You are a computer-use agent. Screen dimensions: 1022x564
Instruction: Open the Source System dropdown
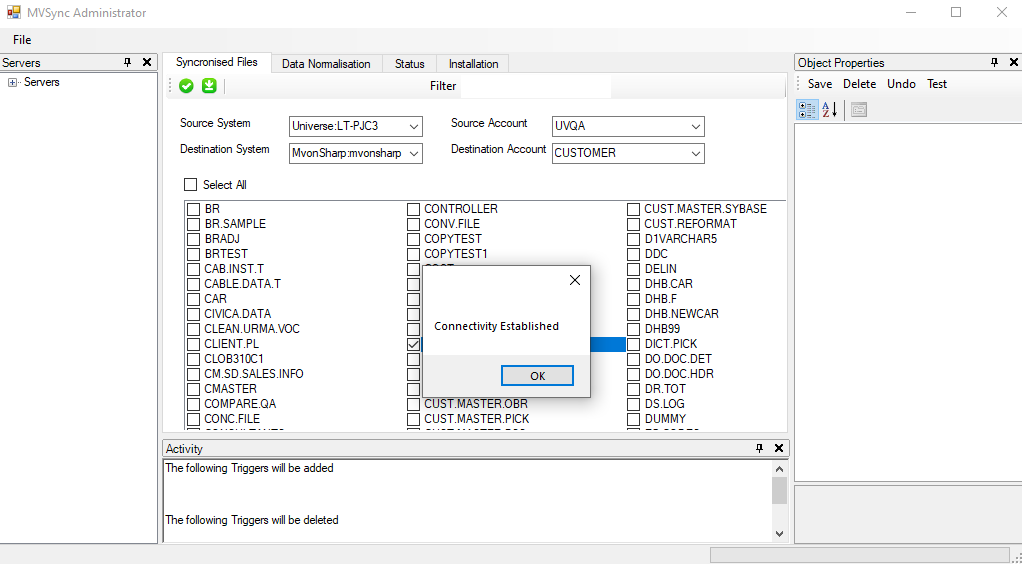coord(413,126)
